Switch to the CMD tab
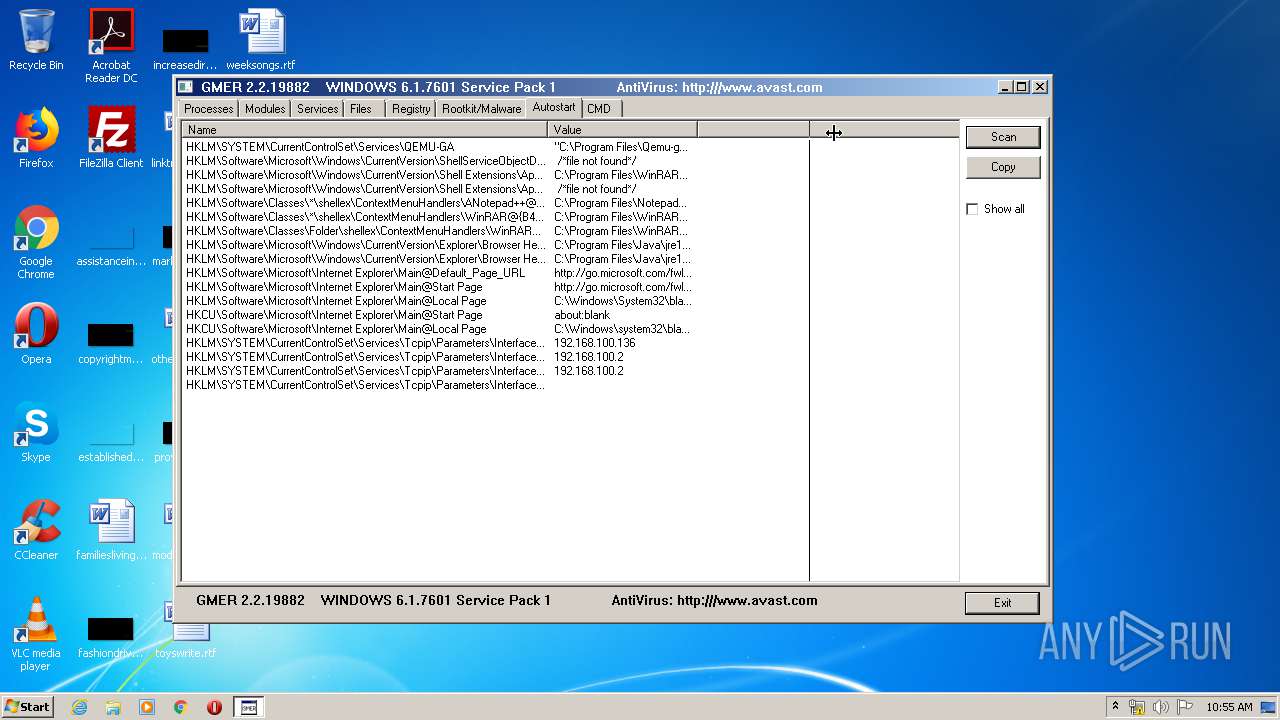The width and height of the screenshot is (1280, 720). (x=599, y=108)
